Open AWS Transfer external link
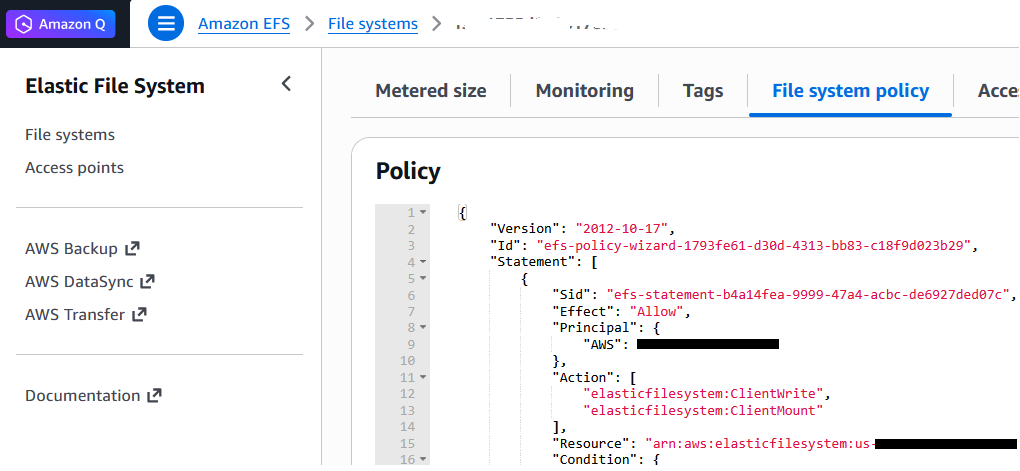This screenshot has width=1020, height=471. (x=86, y=315)
